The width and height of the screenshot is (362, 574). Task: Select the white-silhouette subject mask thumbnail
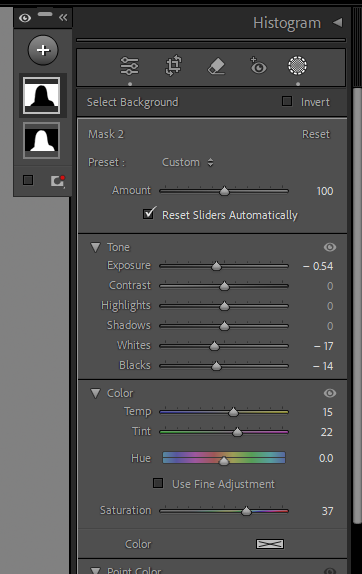coord(41,141)
